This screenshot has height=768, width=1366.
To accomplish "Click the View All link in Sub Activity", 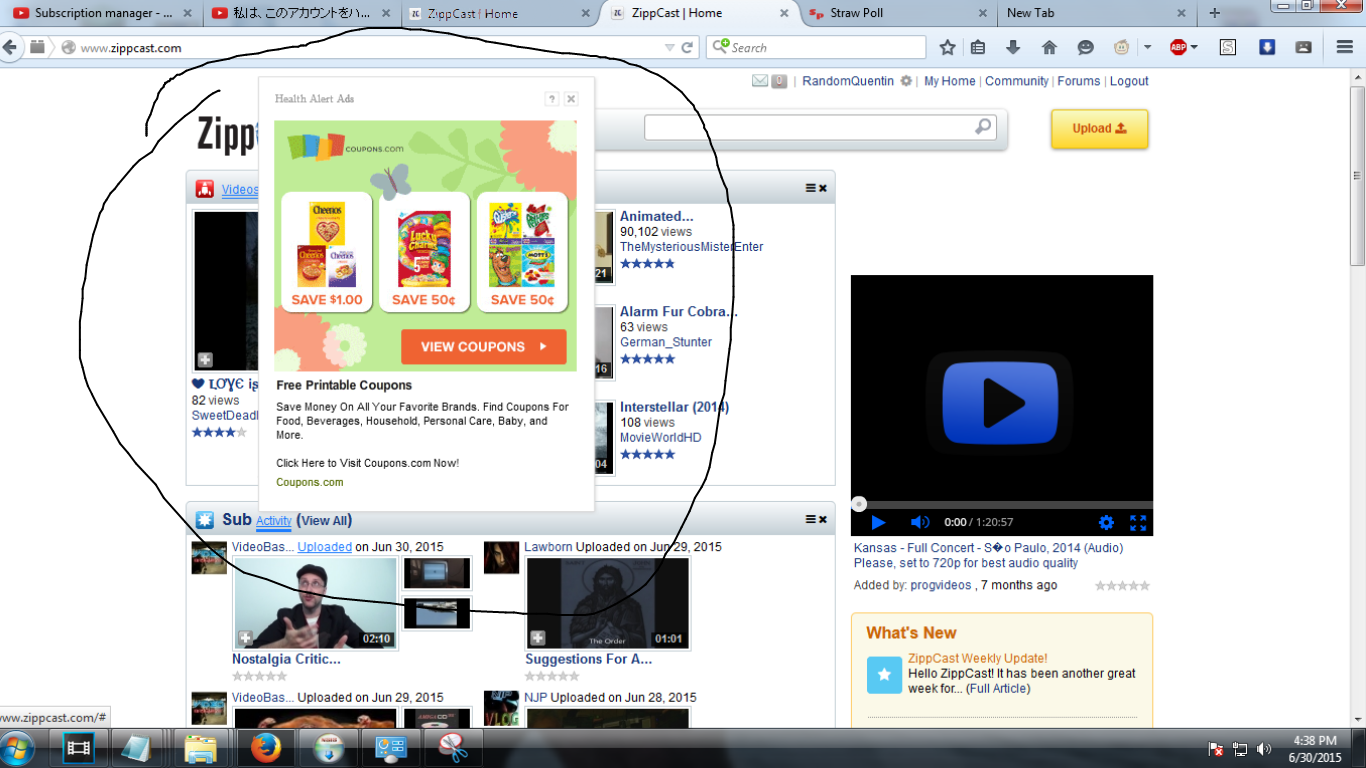I will [x=324, y=520].
